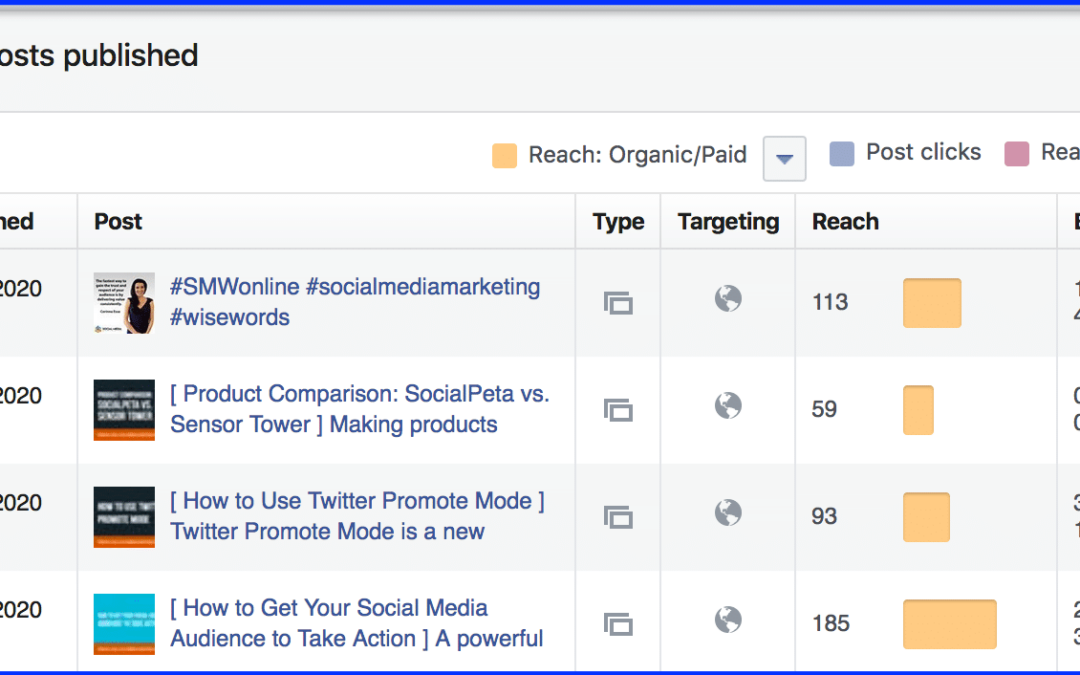Click the orange reach bar beside 113
Image resolution: width=1080 pixels, height=675 pixels.
point(932,303)
